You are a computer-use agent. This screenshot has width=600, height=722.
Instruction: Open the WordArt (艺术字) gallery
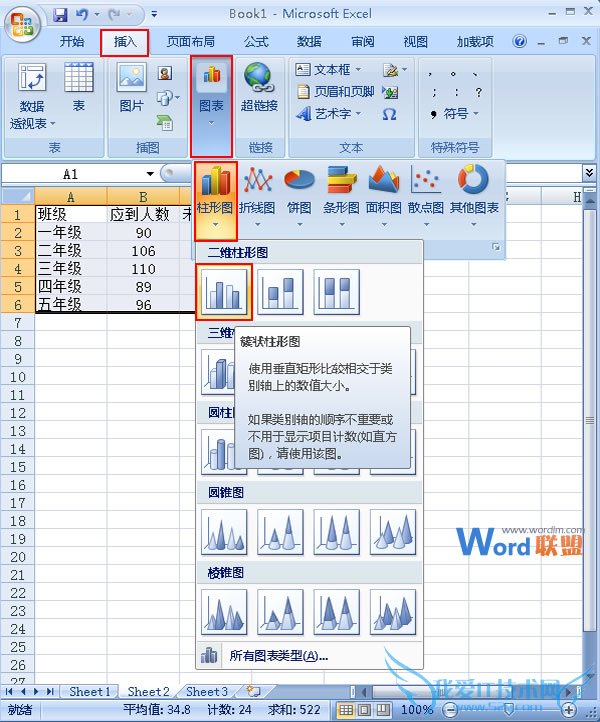[328, 113]
